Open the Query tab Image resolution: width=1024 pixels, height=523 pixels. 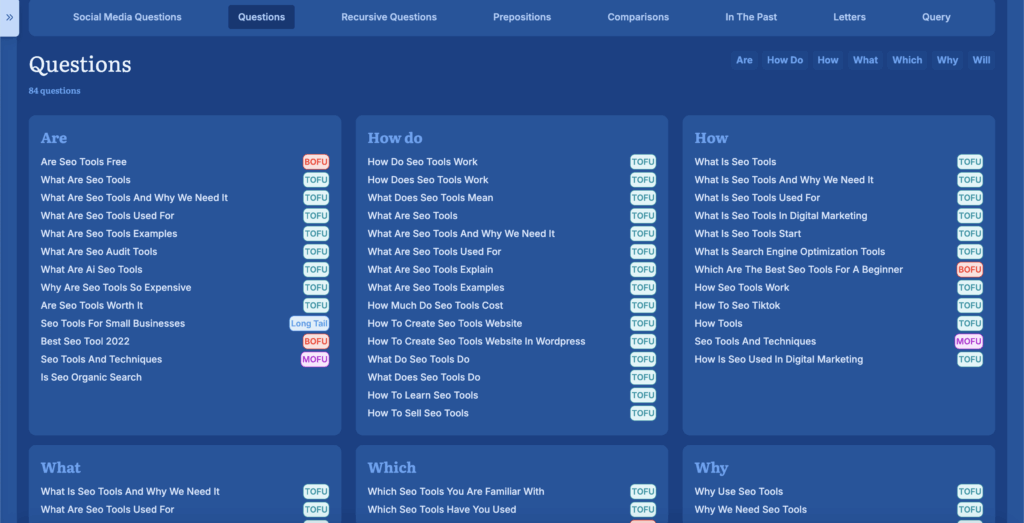[x=936, y=17]
